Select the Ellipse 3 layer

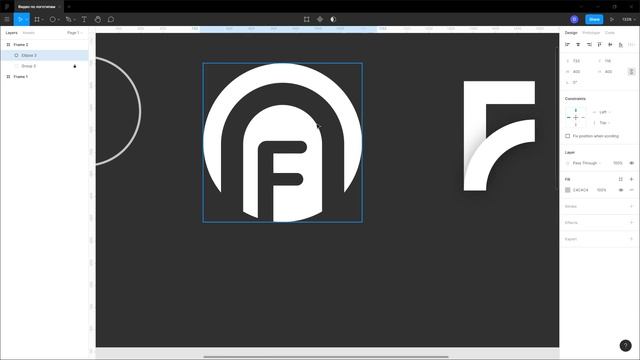(44, 55)
